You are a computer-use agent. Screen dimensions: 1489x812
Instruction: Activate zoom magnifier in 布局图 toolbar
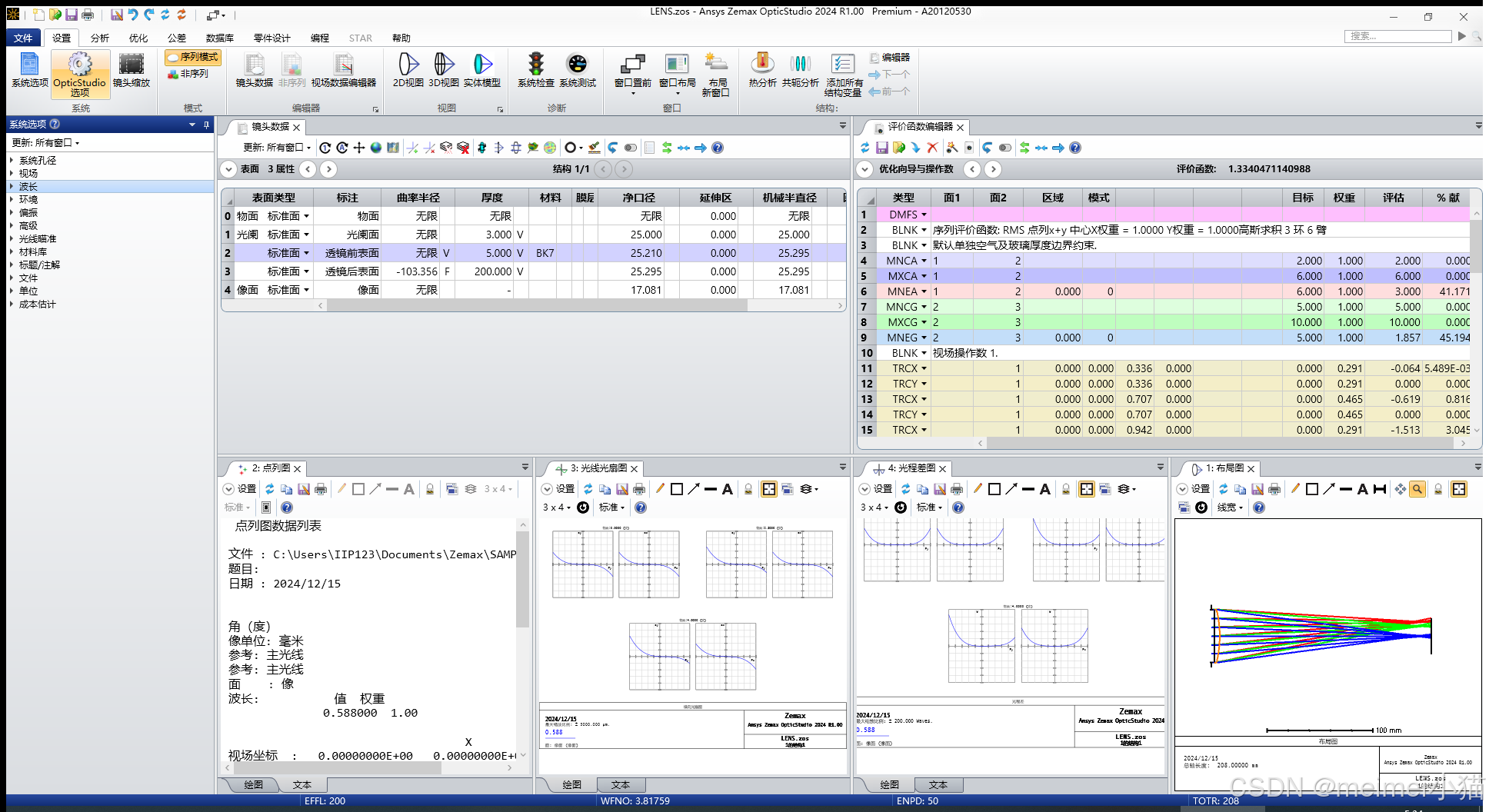click(x=1417, y=489)
